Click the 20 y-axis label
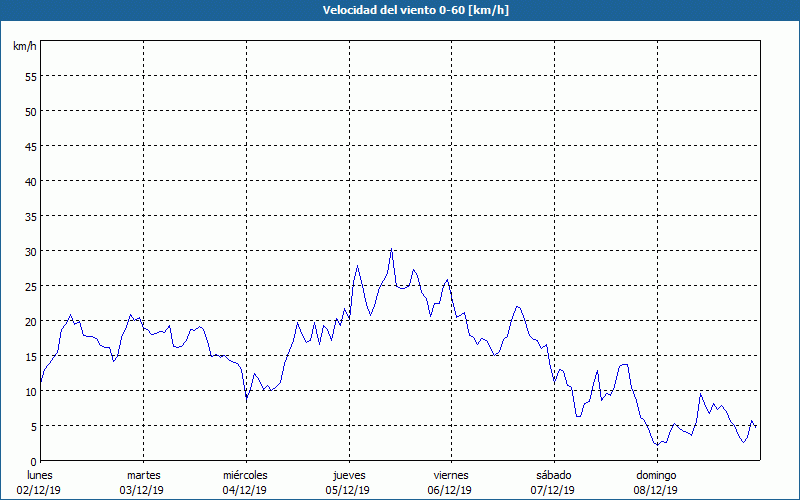 [31, 321]
